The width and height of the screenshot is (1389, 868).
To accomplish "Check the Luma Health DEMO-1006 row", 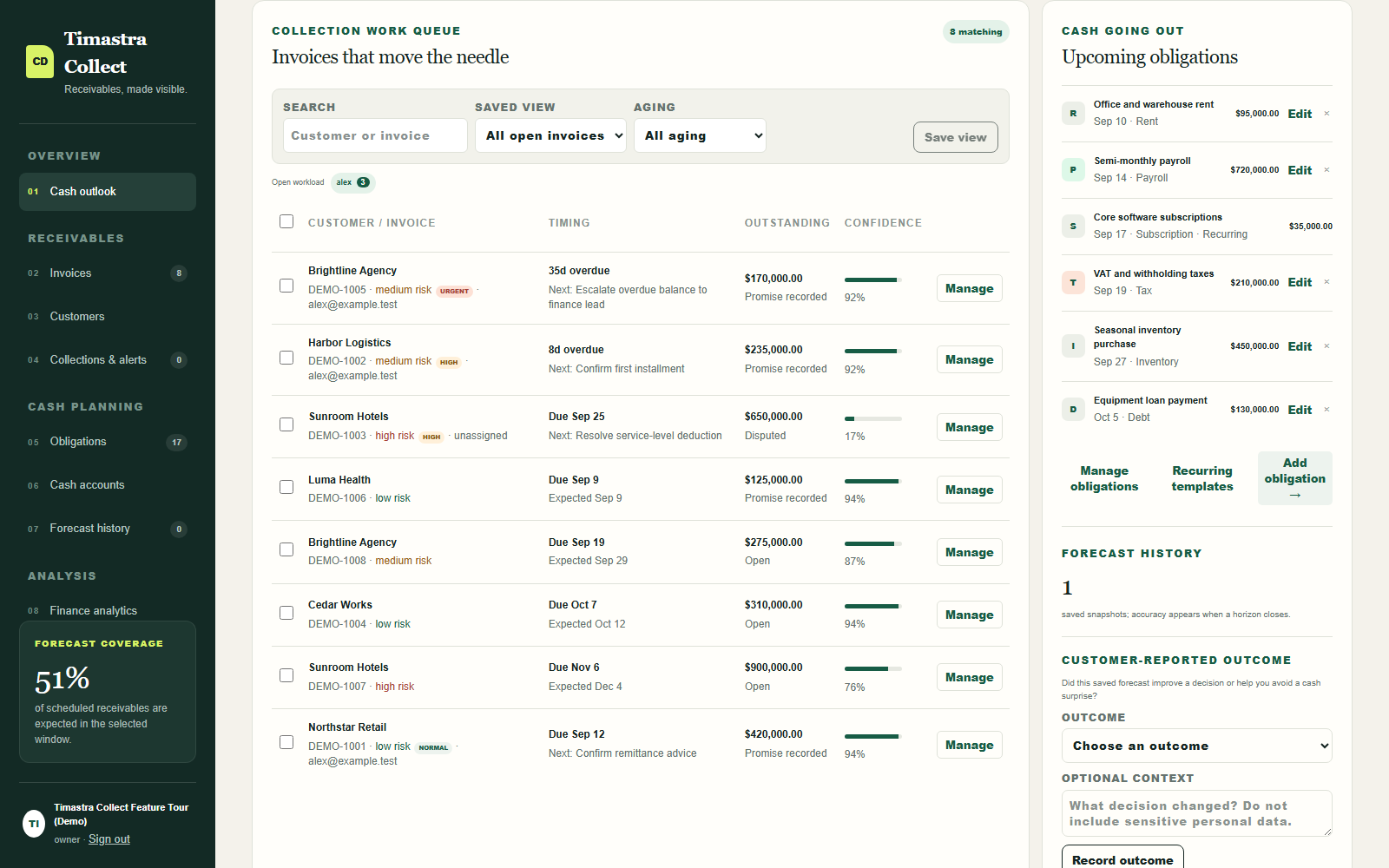I will point(286,487).
